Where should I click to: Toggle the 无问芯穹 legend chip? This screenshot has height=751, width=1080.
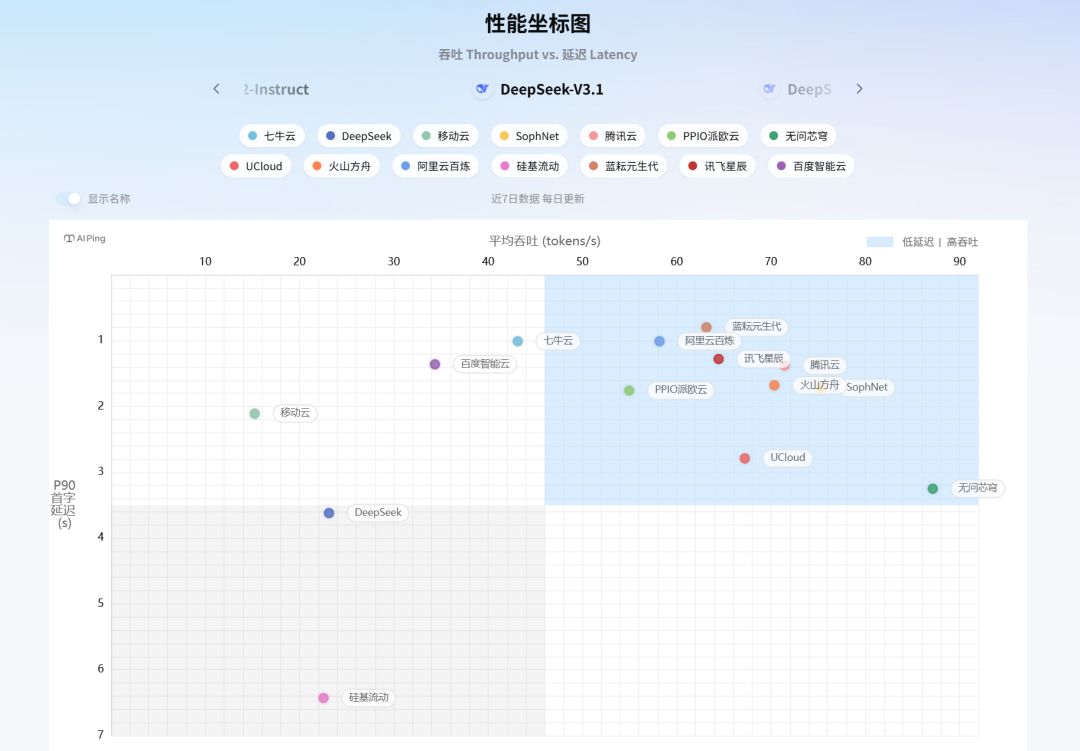click(798, 136)
